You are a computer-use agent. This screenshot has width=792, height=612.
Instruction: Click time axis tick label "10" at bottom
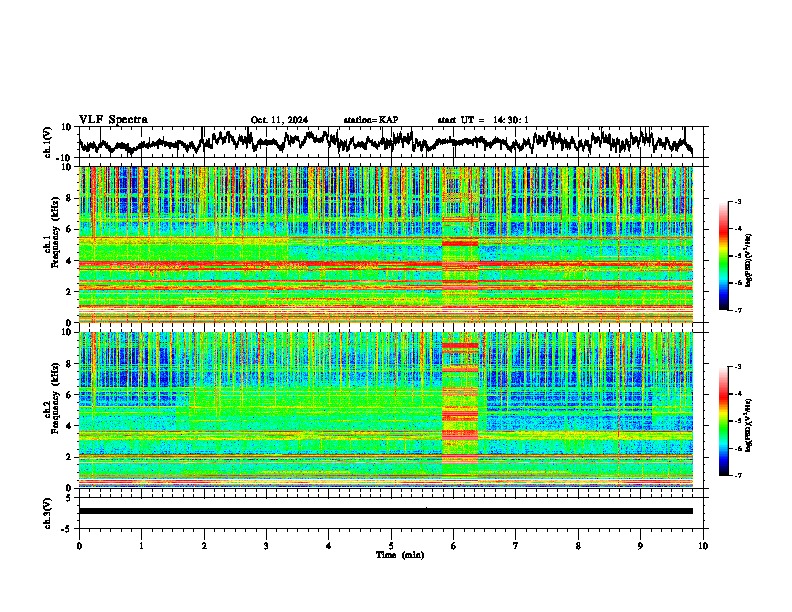(703, 546)
